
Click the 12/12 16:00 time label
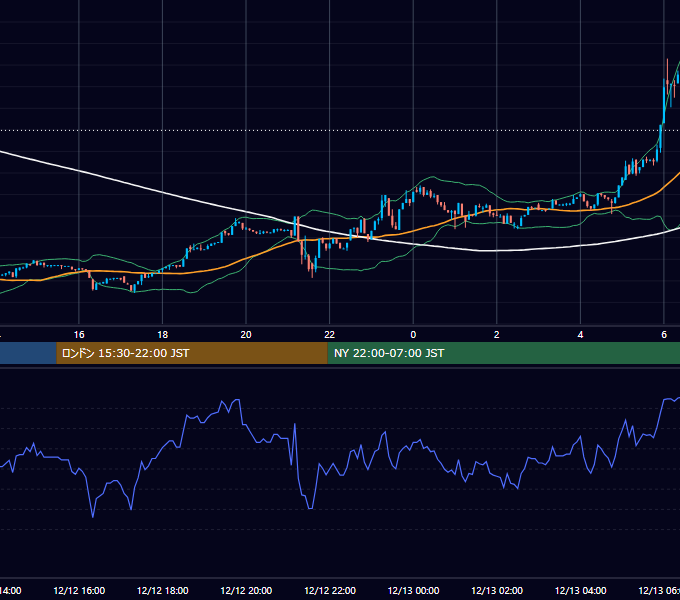[79, 590]
